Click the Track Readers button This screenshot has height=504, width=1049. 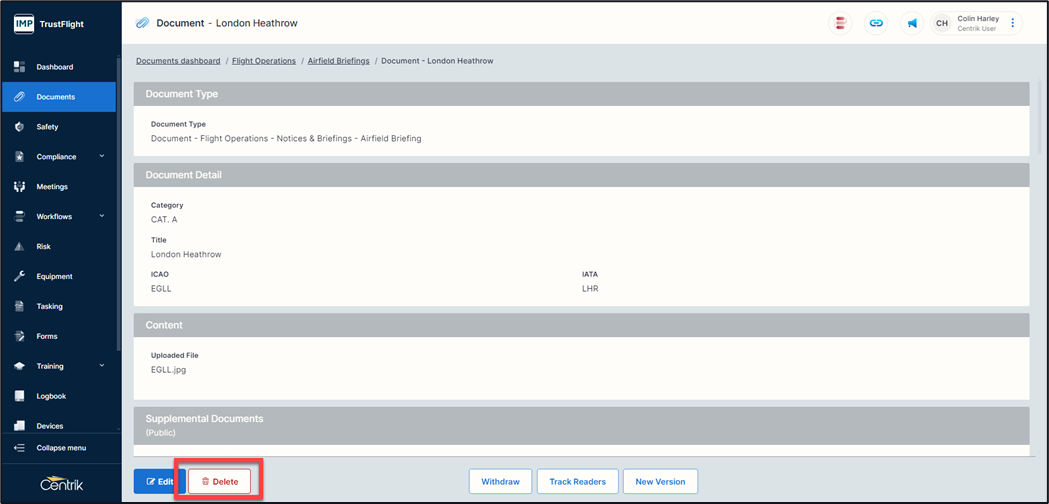(577, 481)
